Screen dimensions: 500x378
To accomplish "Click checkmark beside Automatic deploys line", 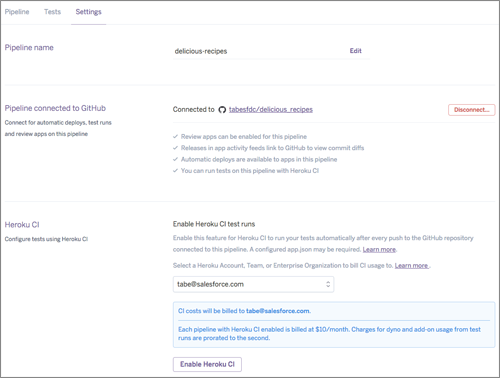I will (175, 159).
